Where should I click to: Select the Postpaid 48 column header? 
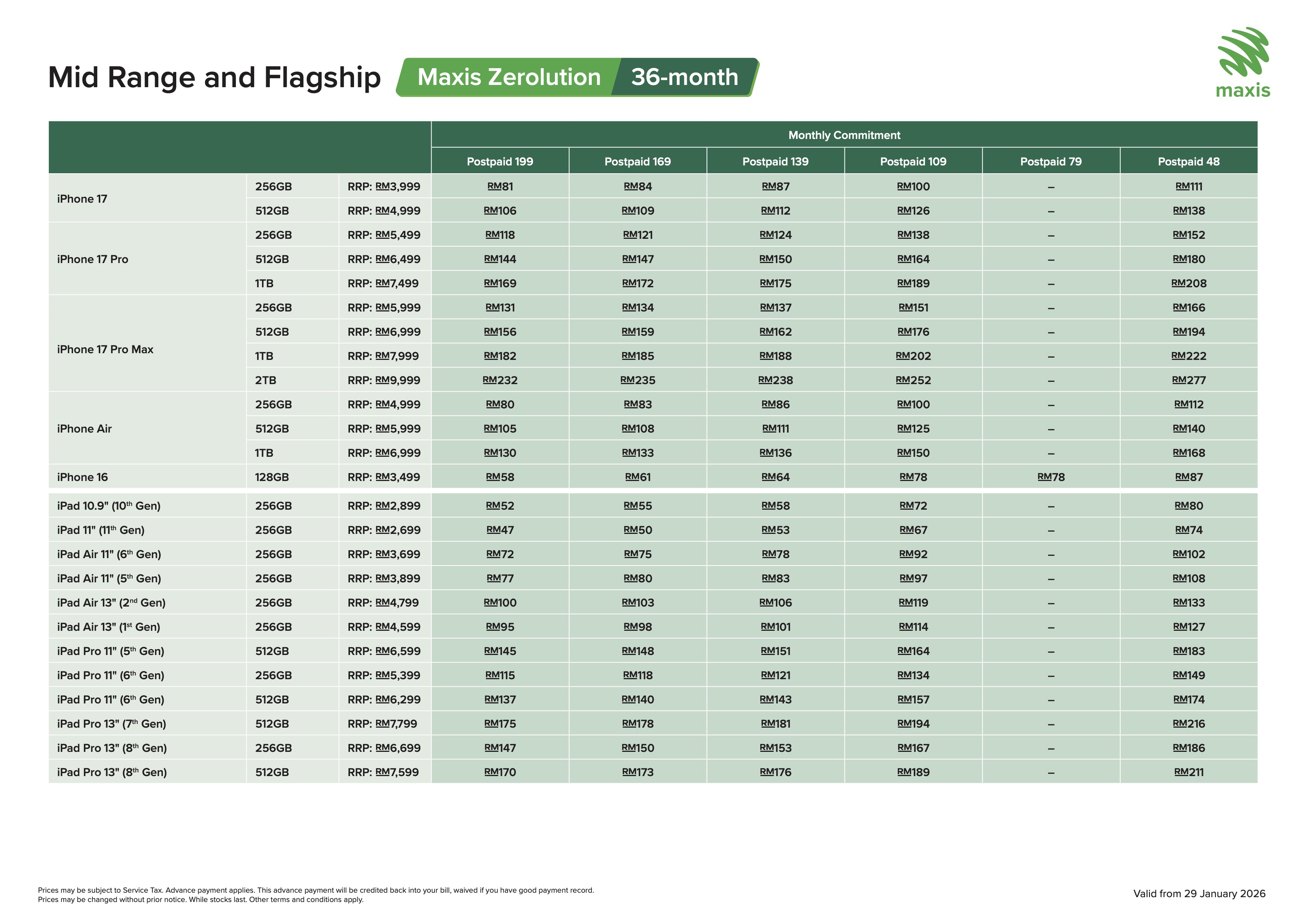pos(1188,162)
